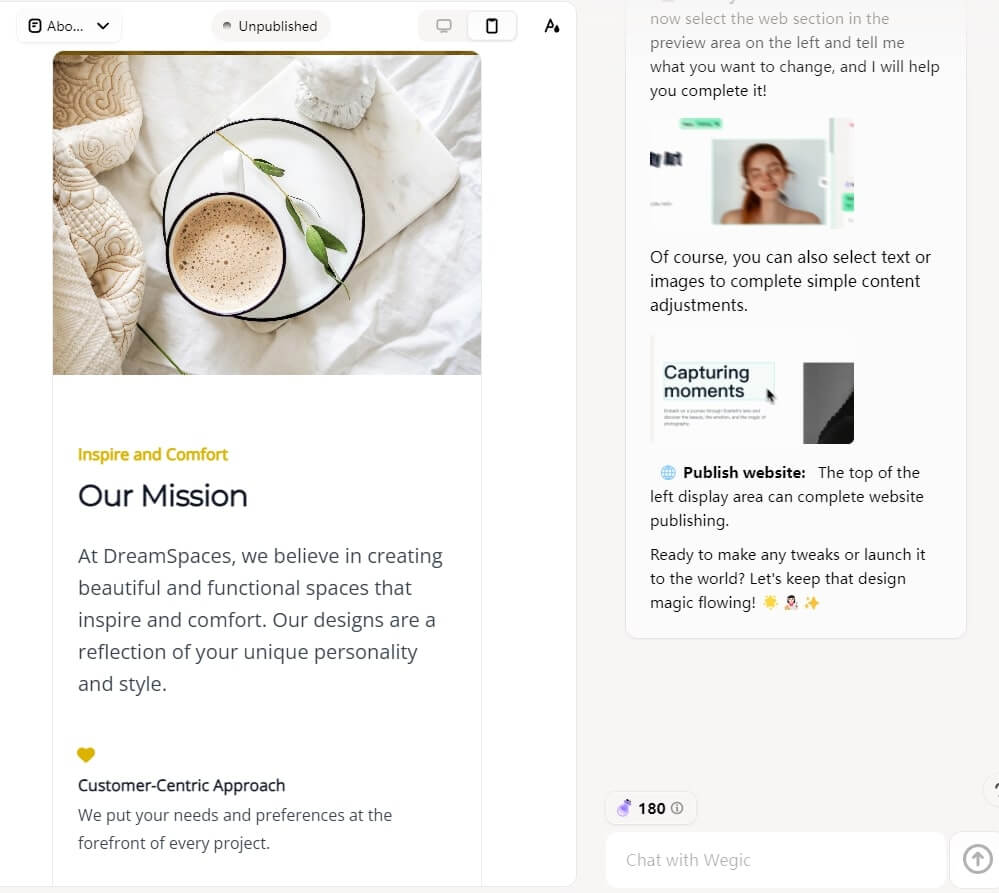Click the purple potion credits icon
The height and width of the screenshot is (893, 999).
click(624, 808)
